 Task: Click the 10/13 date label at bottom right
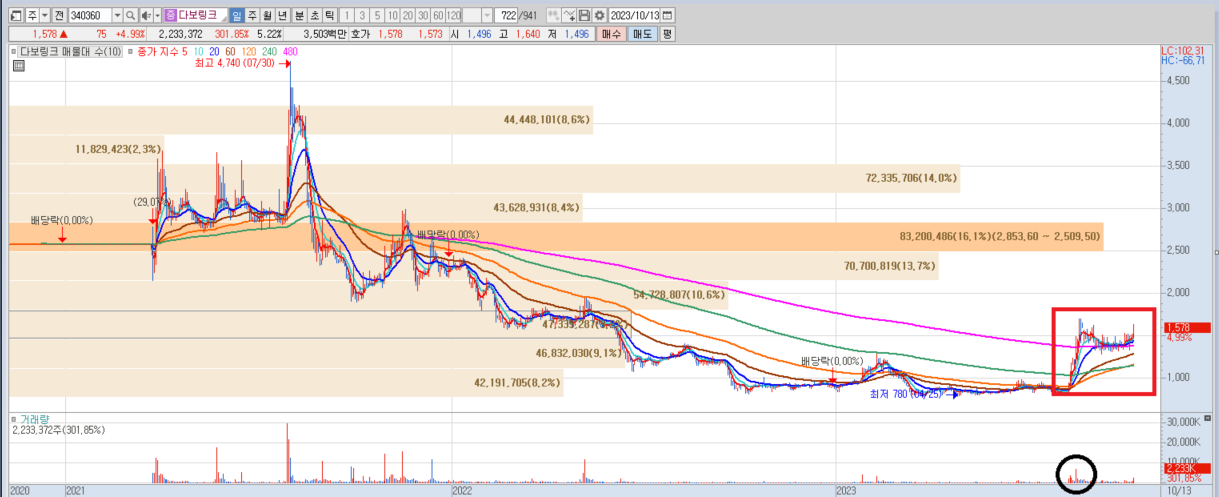1180,491
